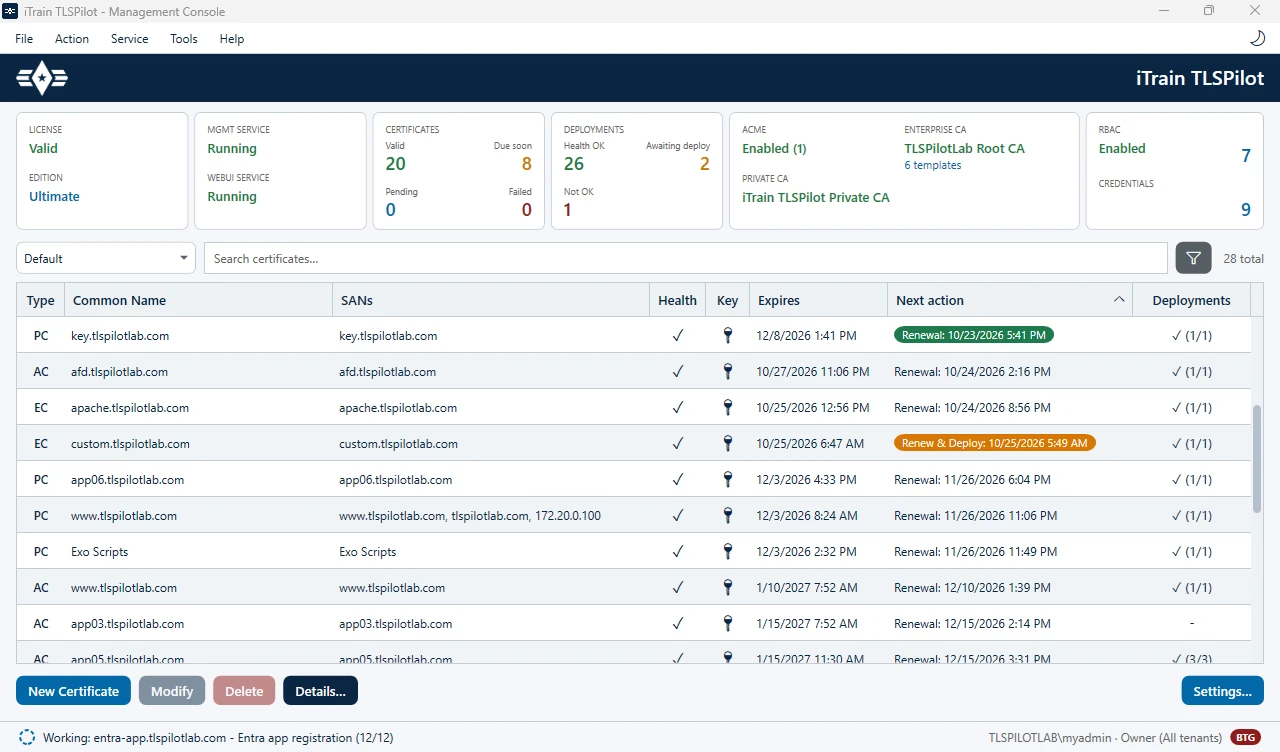Toggle sort arrow on Next action column
Image resolution: width=1280 pixels, height=752 pixels.
(x=1119, y=300)
